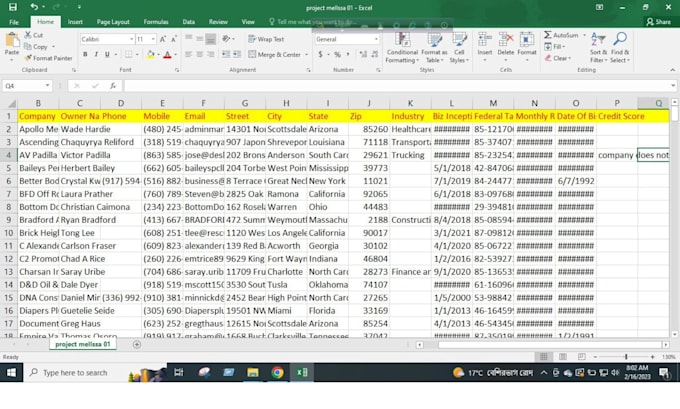Viewport: 680px width, 409px height.
Task: Save the workbook with the floppy icon
Action: pos(13,7)
